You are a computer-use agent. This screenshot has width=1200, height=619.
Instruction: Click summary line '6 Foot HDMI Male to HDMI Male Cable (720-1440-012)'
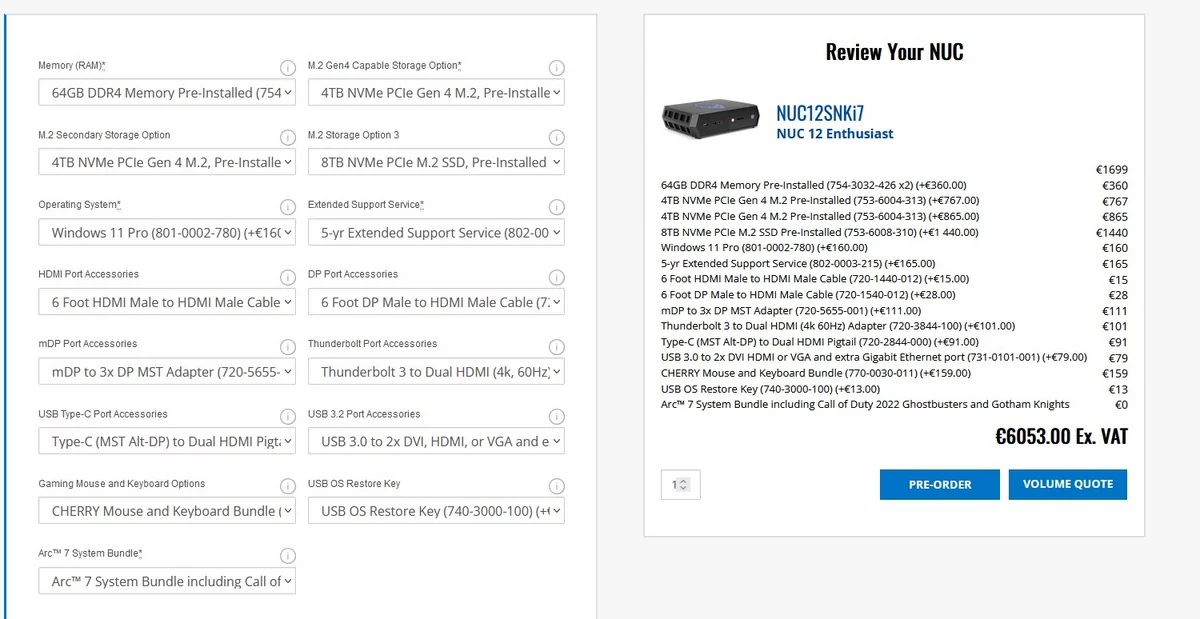pos(815,279)
